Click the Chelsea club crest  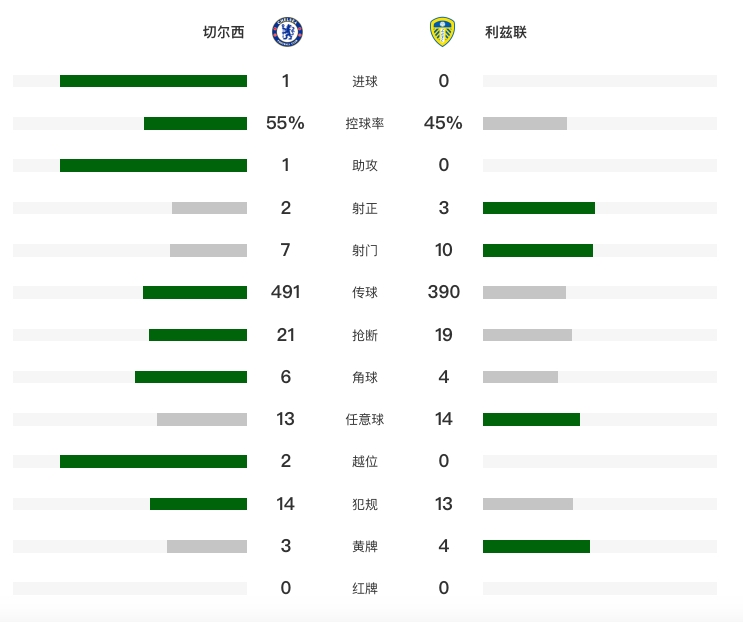point(287,32)
